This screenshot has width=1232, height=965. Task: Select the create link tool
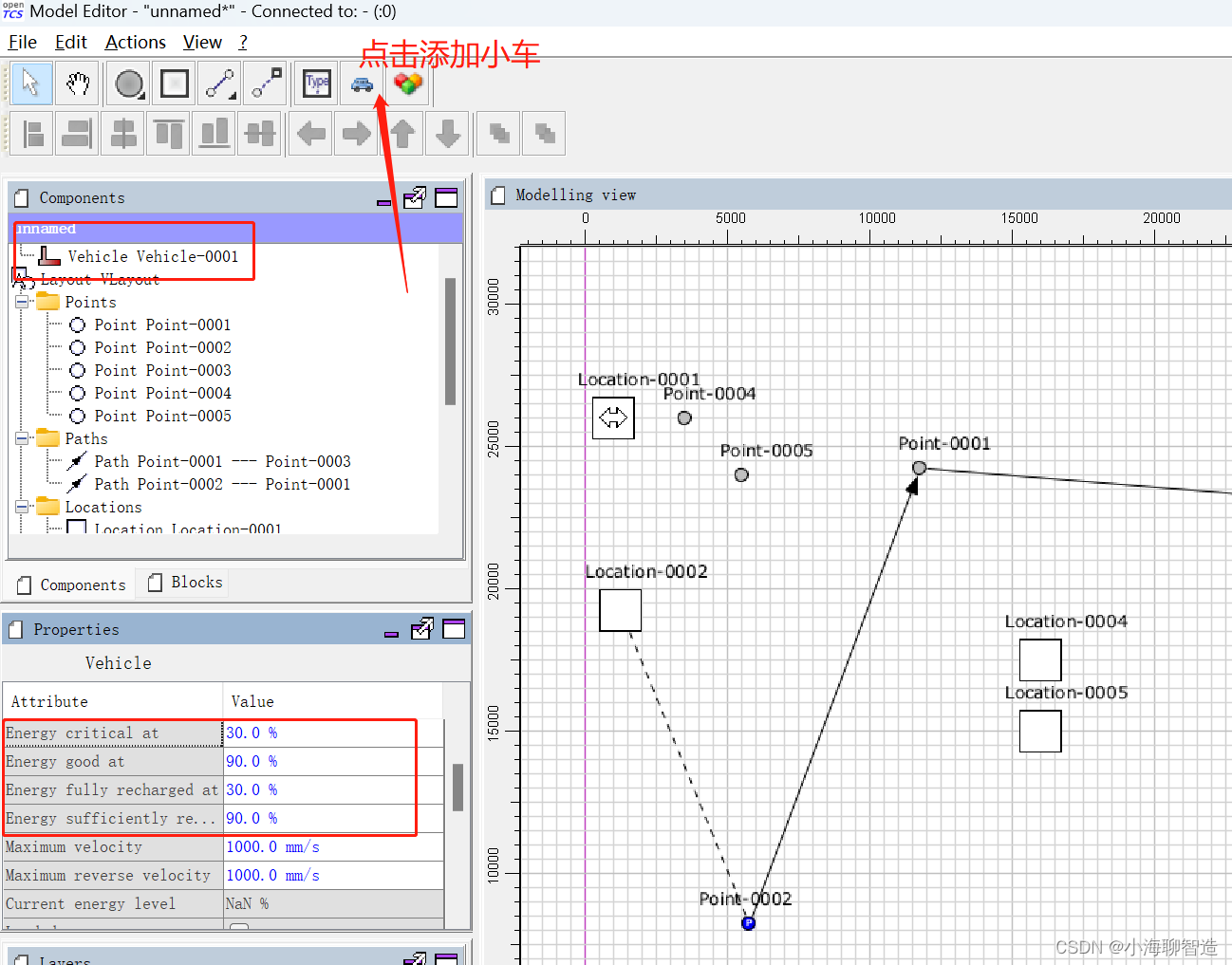[266, 84]
